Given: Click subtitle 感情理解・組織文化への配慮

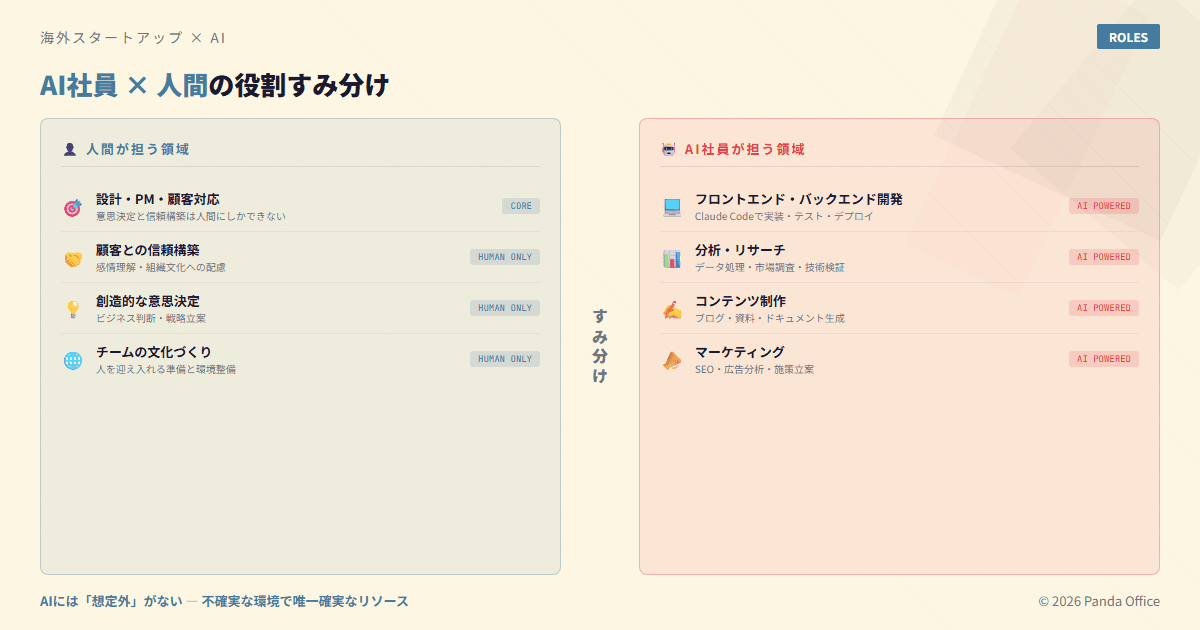Looking at the screenshot, I should pos(161,267).
